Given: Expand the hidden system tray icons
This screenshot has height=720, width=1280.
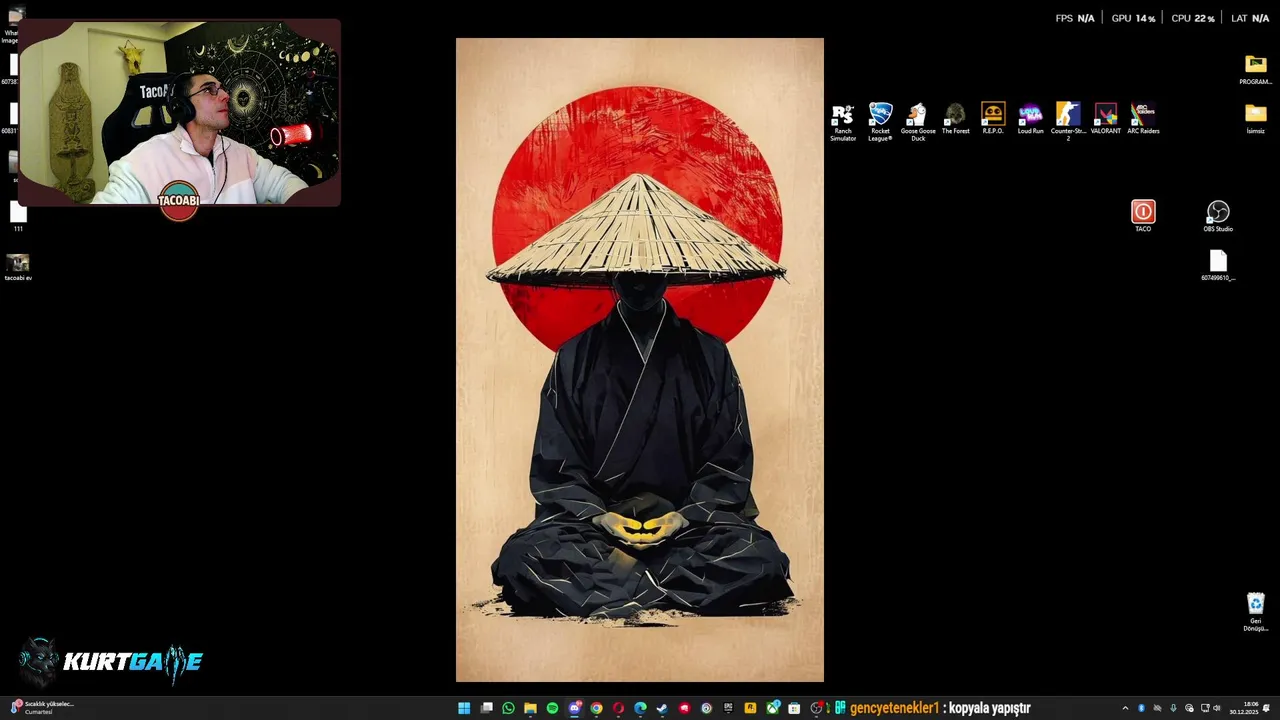Looking at the screenshot, I should (1126, 708).
